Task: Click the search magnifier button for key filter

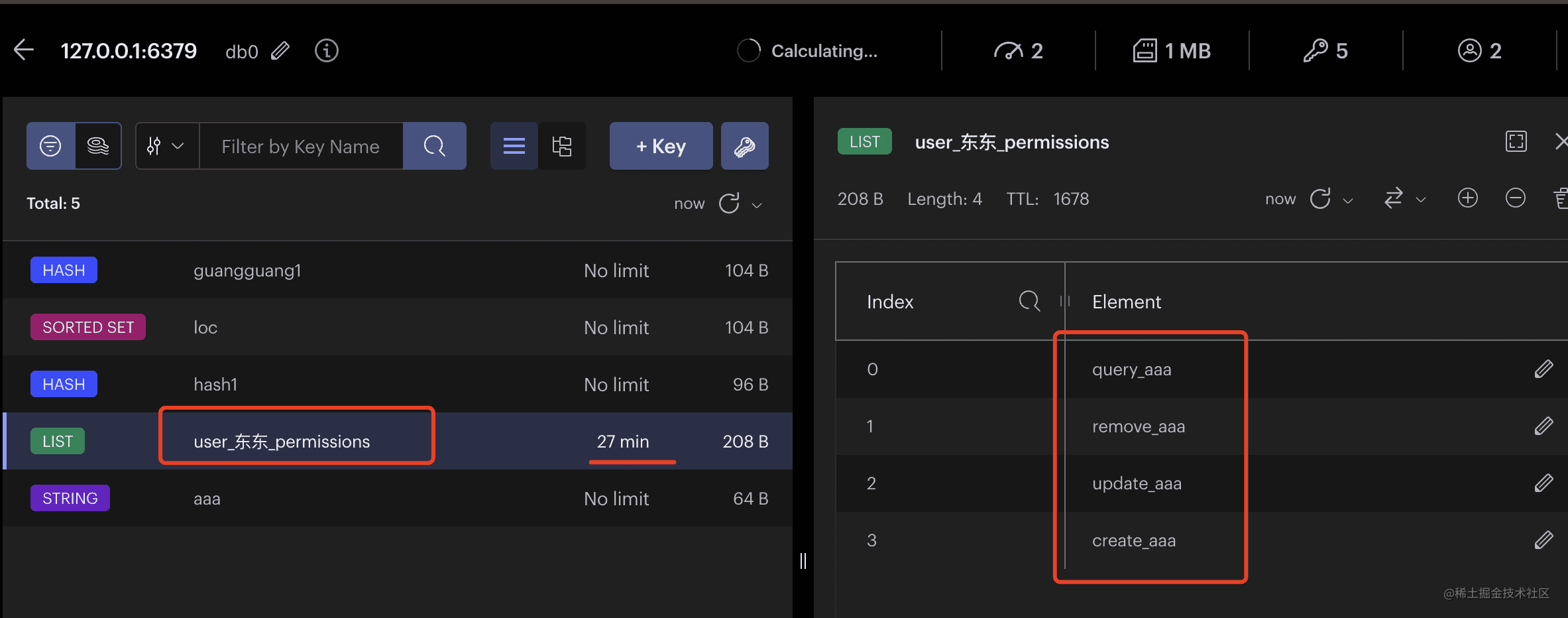Action: 434,146
